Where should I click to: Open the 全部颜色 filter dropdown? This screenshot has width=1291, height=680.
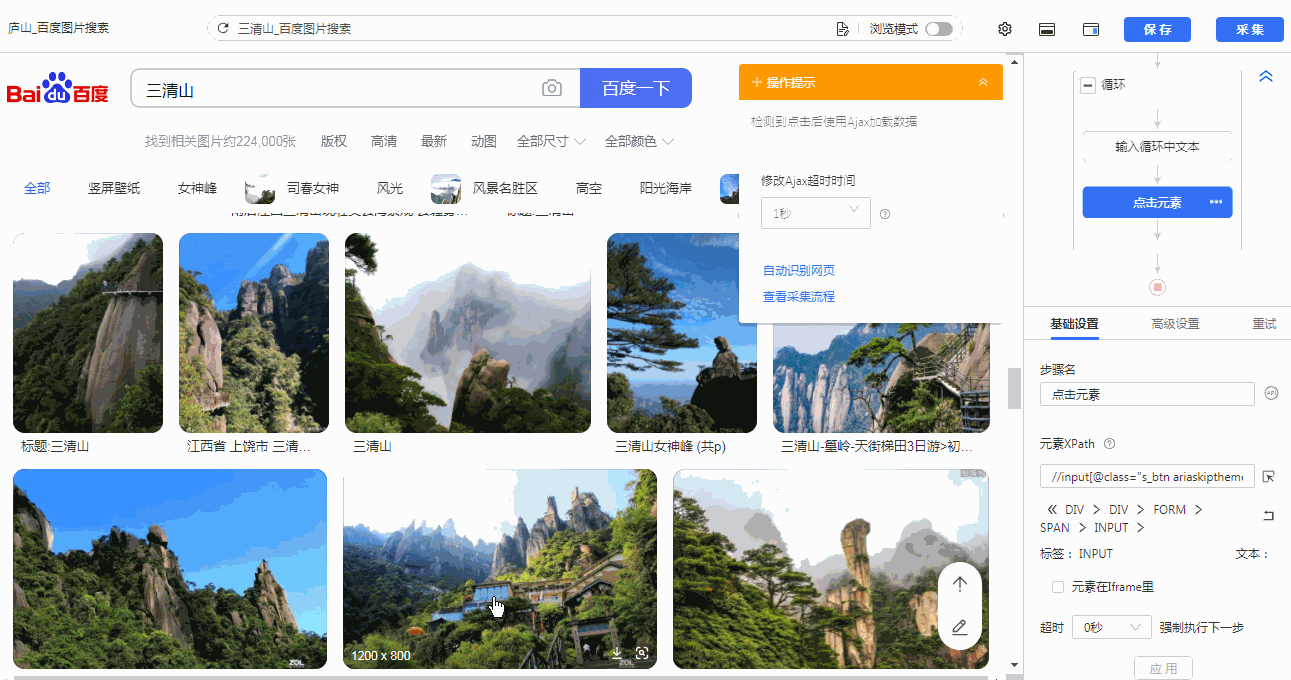pyautogui.click(x=639, y=142)
